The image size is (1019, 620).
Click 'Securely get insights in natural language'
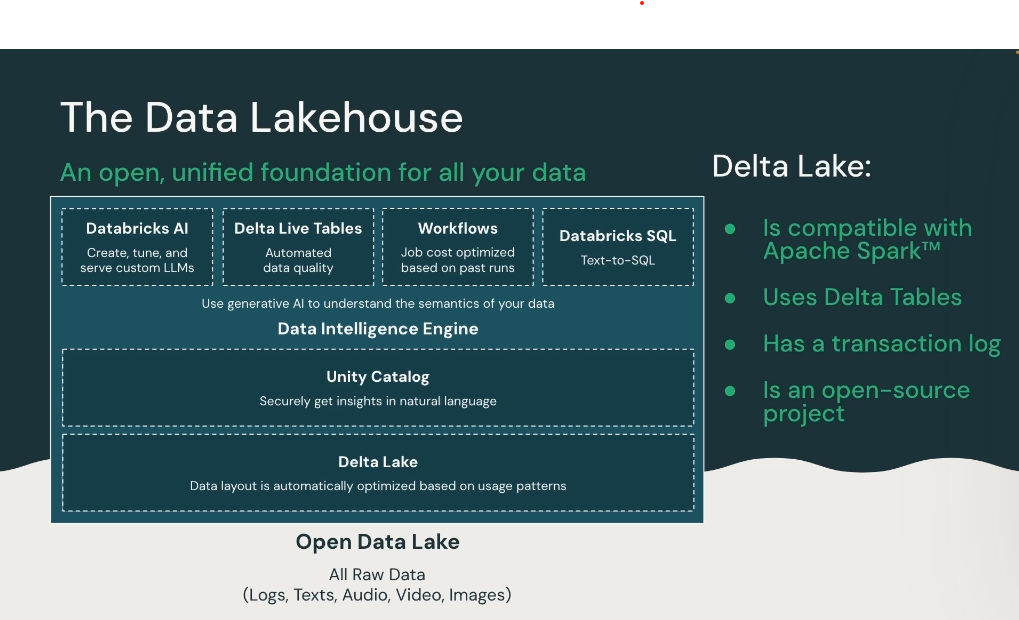click(378, 402)
